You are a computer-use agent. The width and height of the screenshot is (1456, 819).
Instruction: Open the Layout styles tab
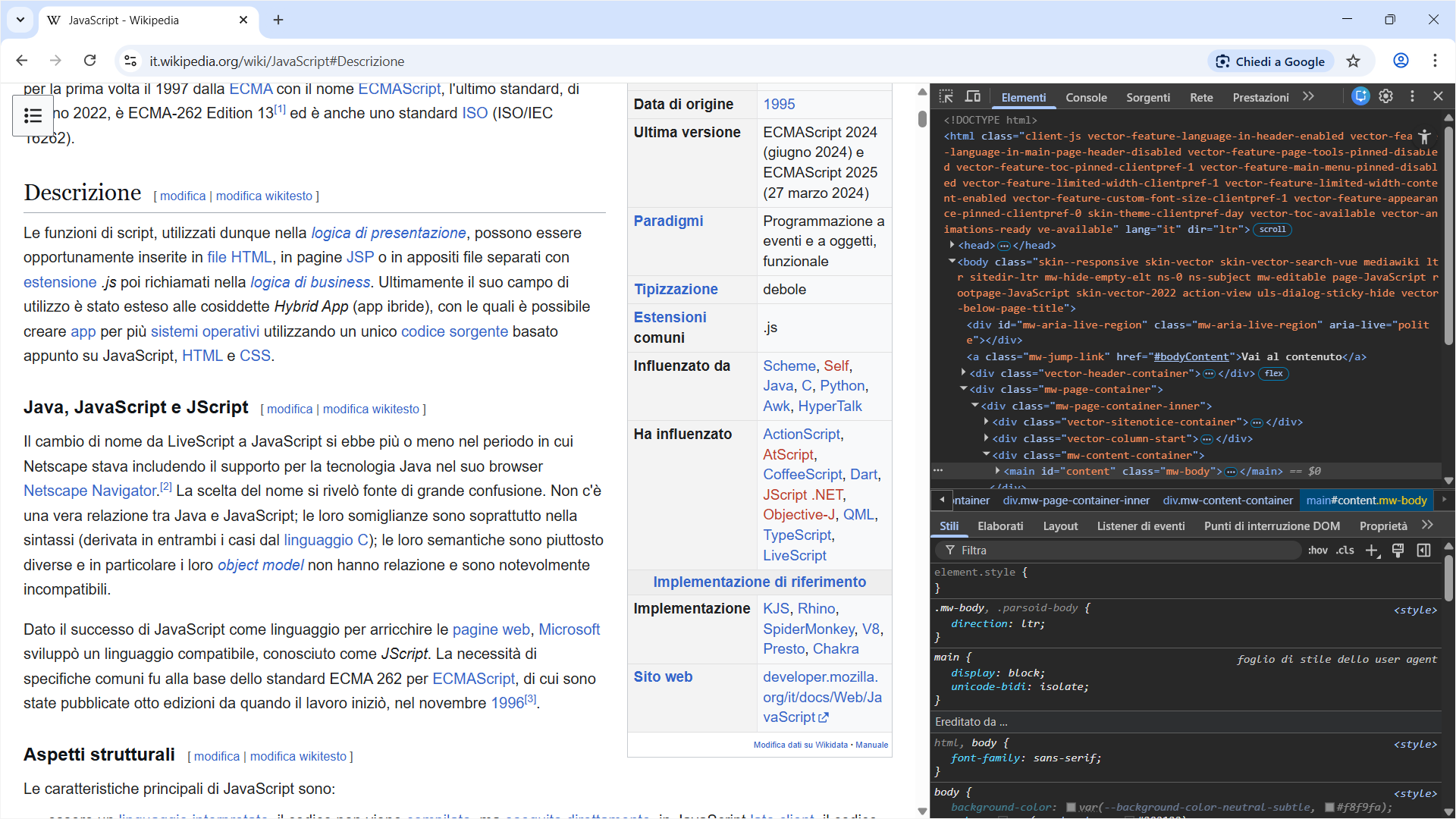(x=1059, y=526)
